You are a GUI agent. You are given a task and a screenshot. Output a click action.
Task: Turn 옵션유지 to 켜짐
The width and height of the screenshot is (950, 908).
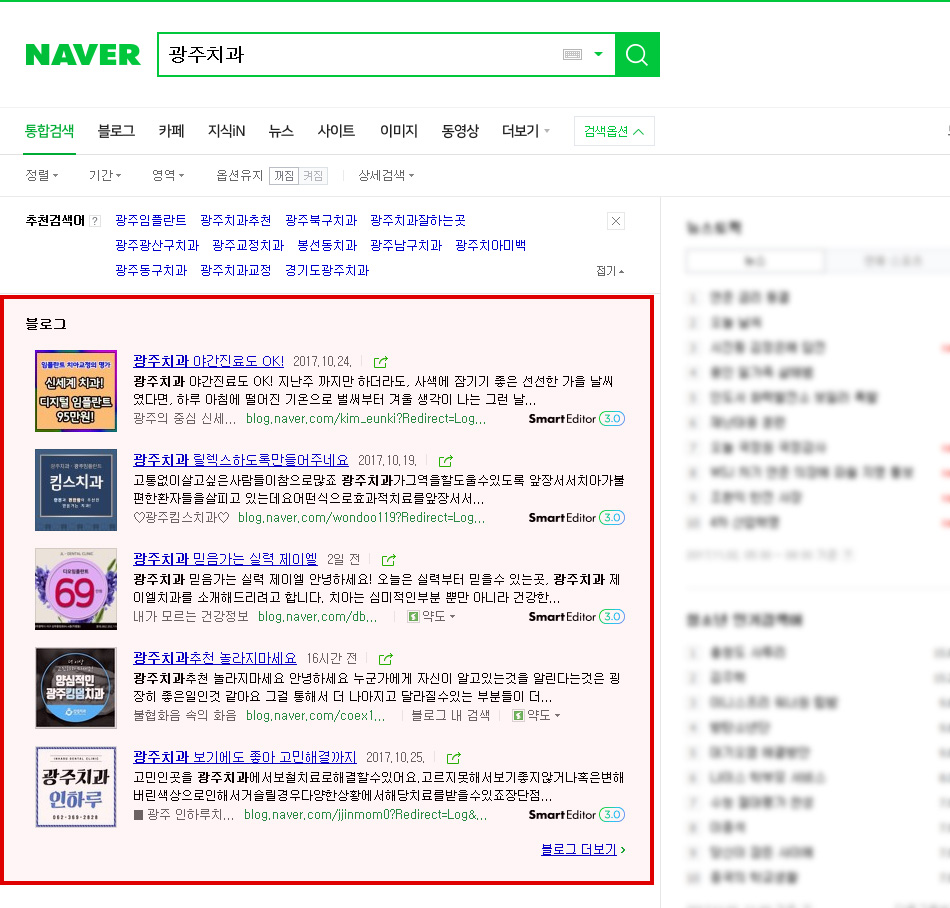coord(311,174)
